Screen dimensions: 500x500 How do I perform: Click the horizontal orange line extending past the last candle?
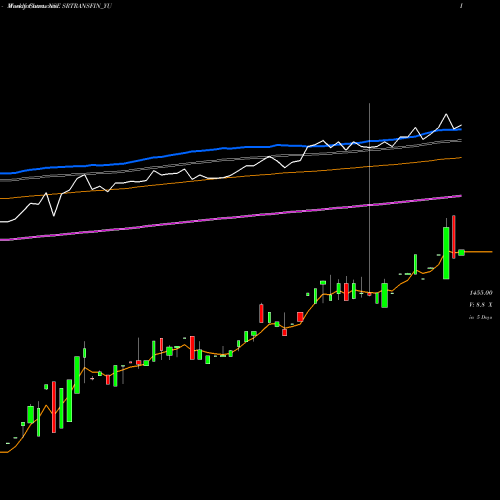pyautogui.click(x=478, y=252)
